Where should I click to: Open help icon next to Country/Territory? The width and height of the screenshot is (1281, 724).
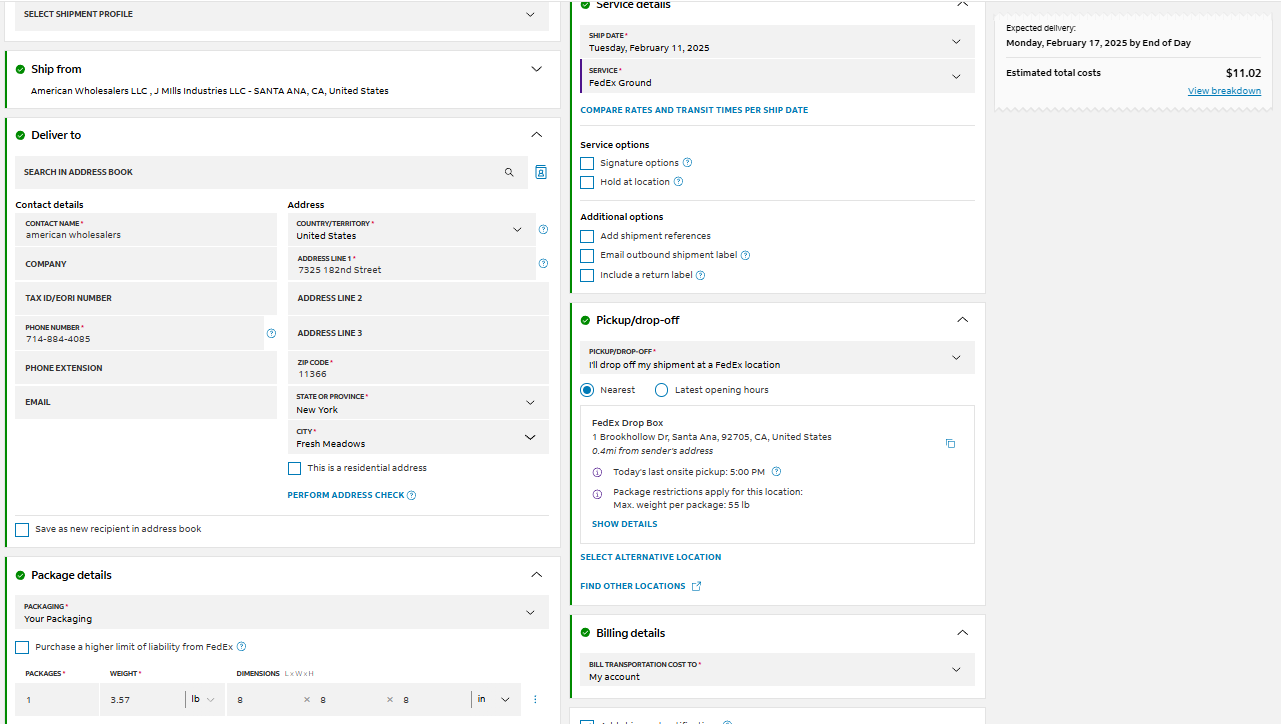(543, 229)
